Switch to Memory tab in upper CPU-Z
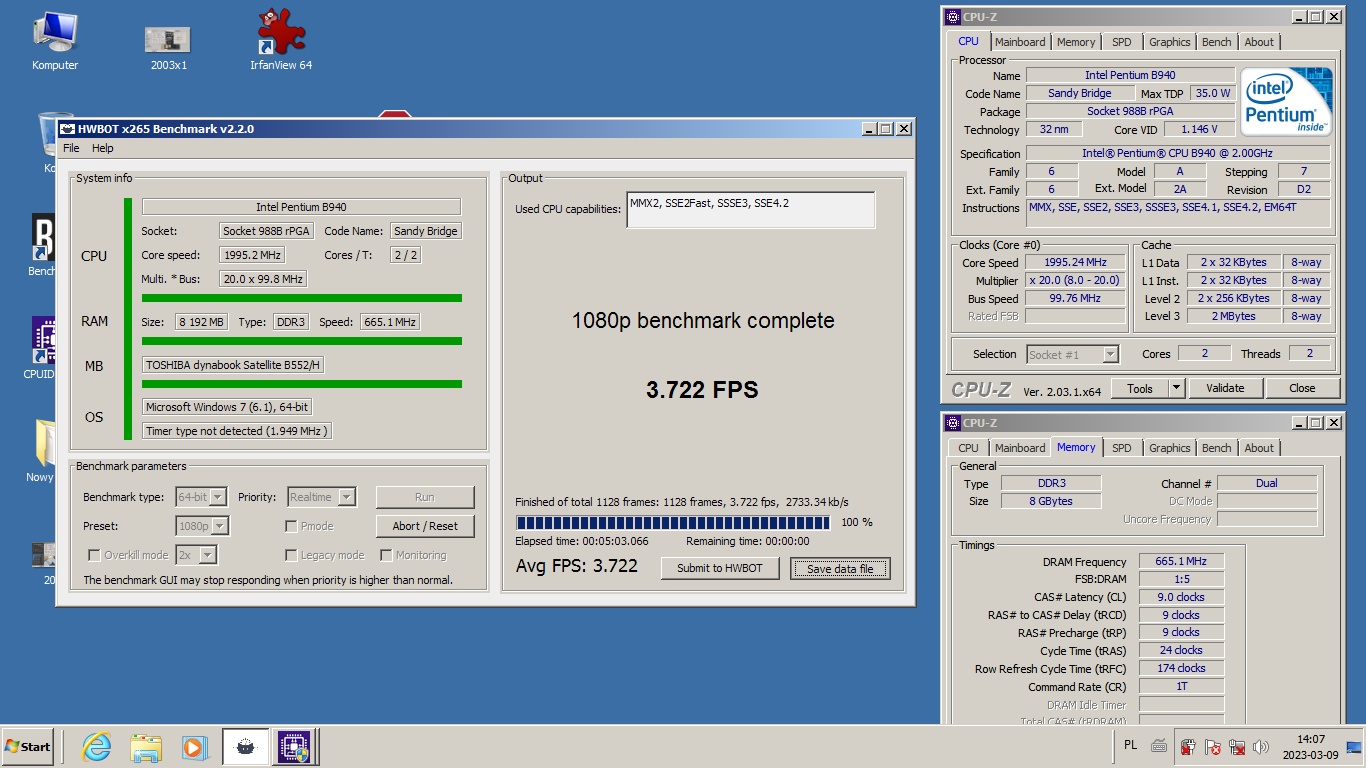The image size is (1366, 768). [x=1076, y=42]
